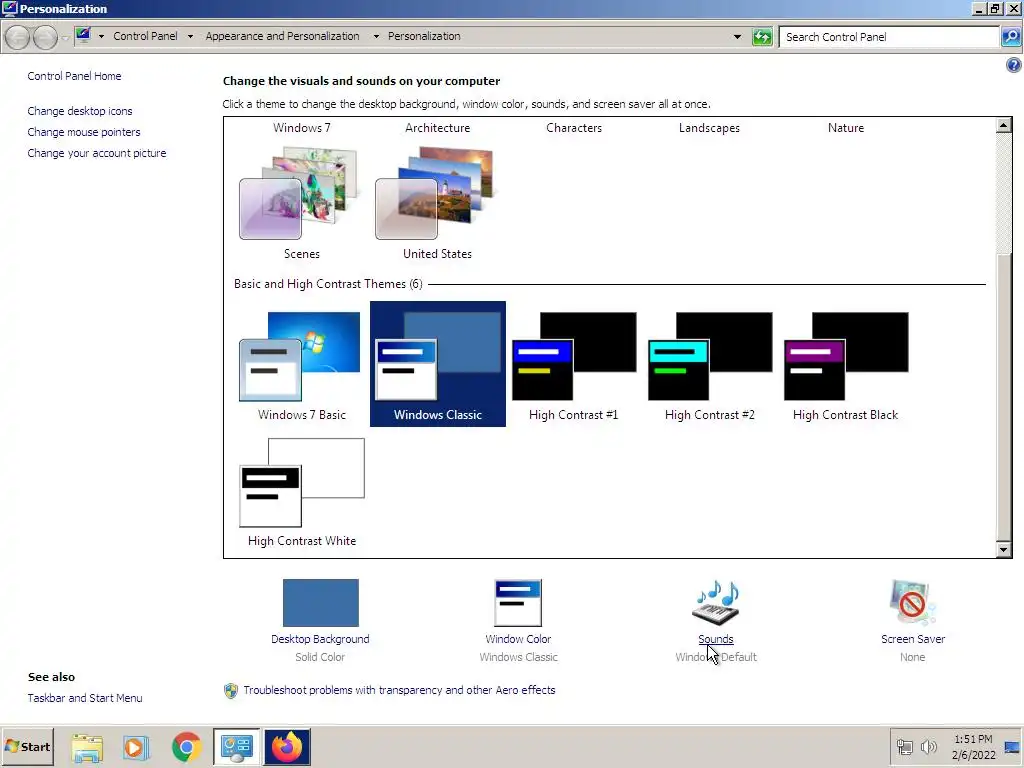Focus the Search Control Panel field

(x=889, y=37)
